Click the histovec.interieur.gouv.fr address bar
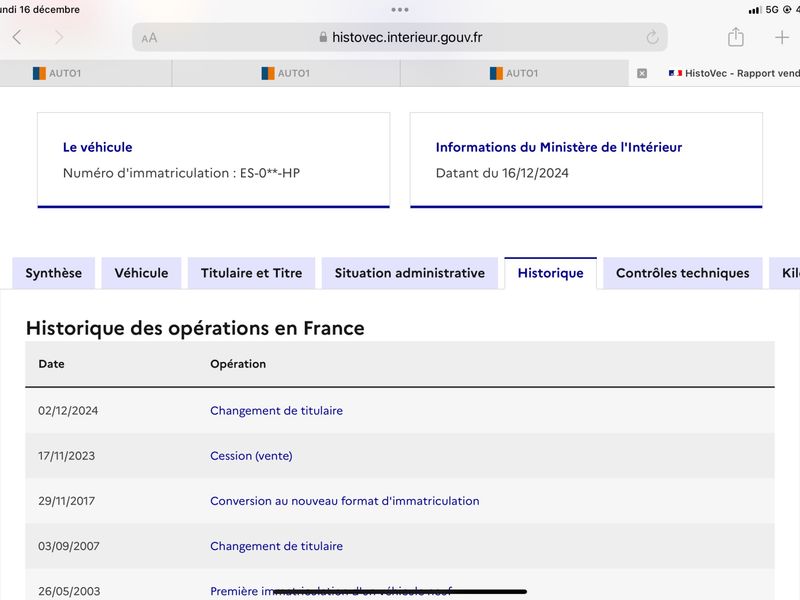Image resolution: width=800 pixels, height=600 pixels. click(399, 37)
